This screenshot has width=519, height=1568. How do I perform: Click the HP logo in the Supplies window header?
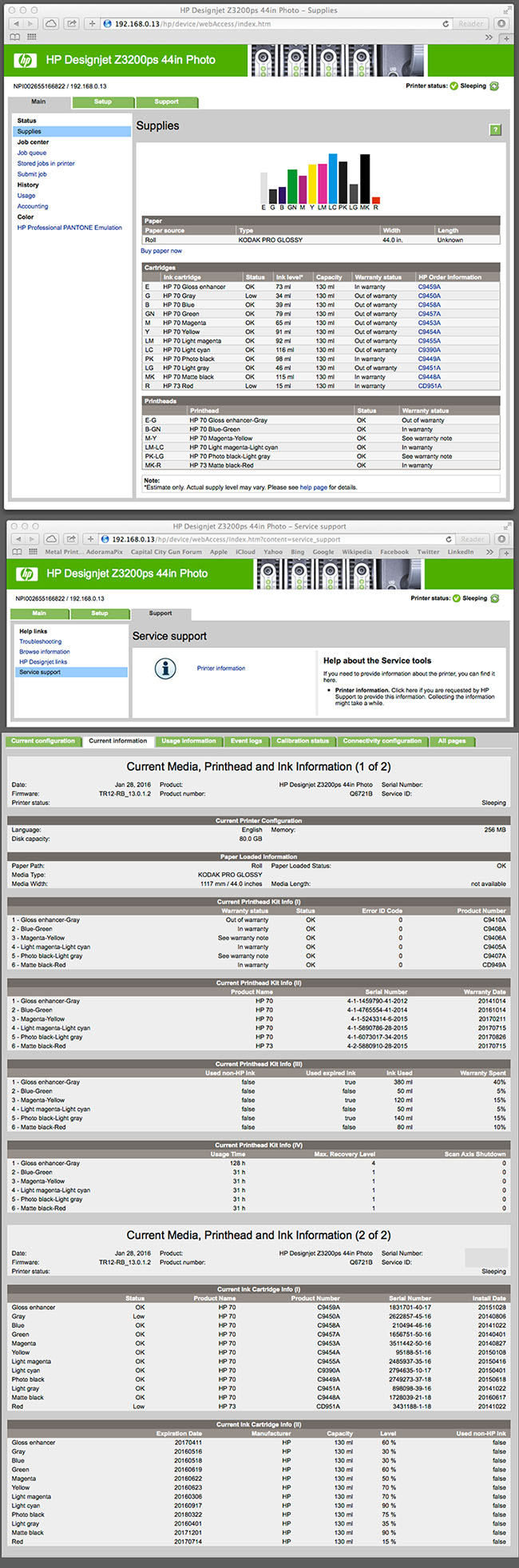[x=26, y=60]
